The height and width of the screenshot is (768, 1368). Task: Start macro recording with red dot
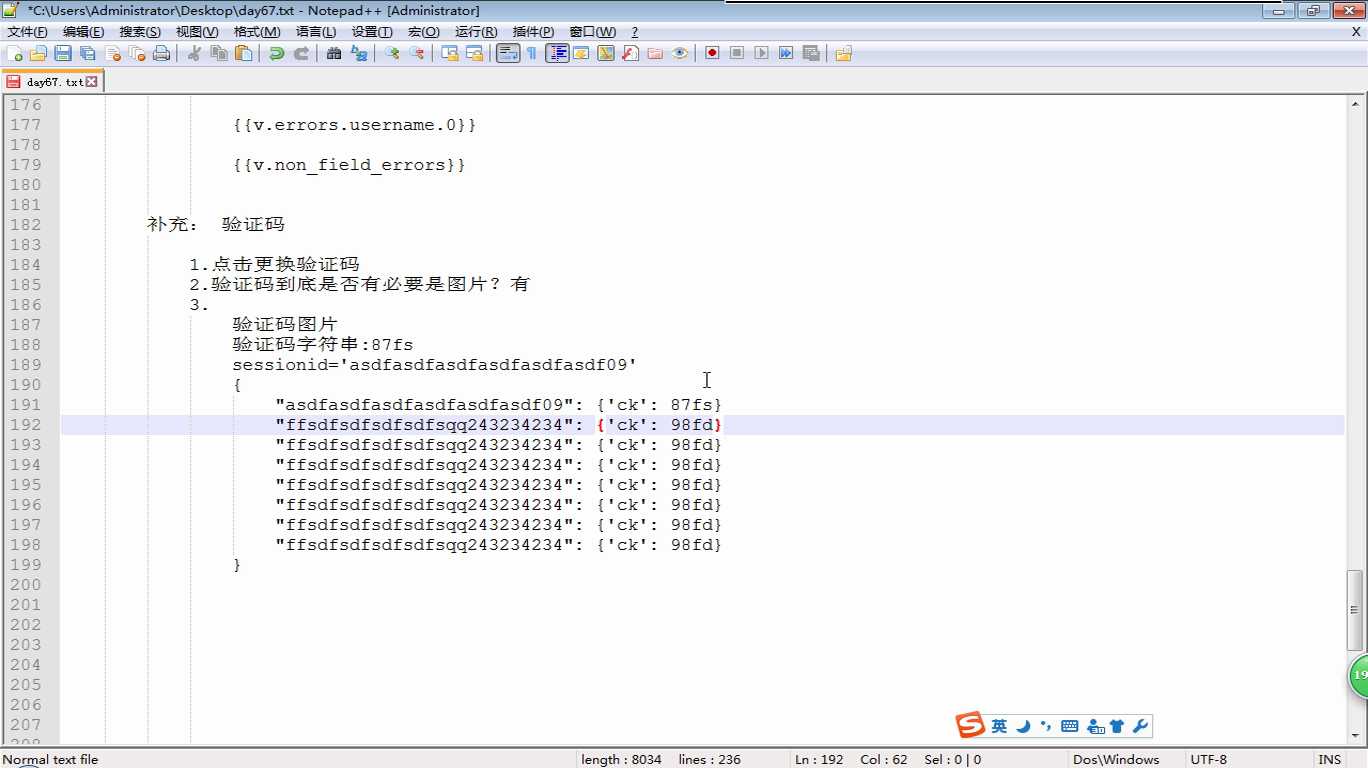pyautogui.click(x=712, y=54)
